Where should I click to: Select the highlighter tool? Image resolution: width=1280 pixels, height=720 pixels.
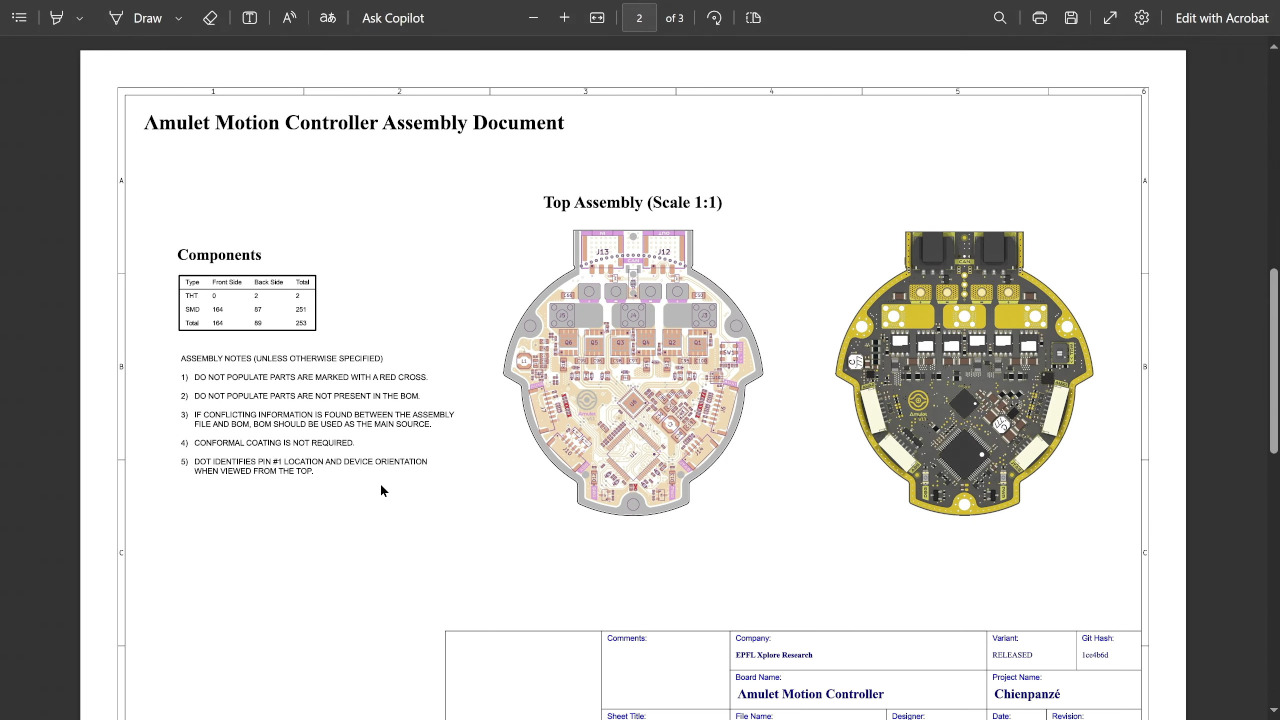[57, 17]
